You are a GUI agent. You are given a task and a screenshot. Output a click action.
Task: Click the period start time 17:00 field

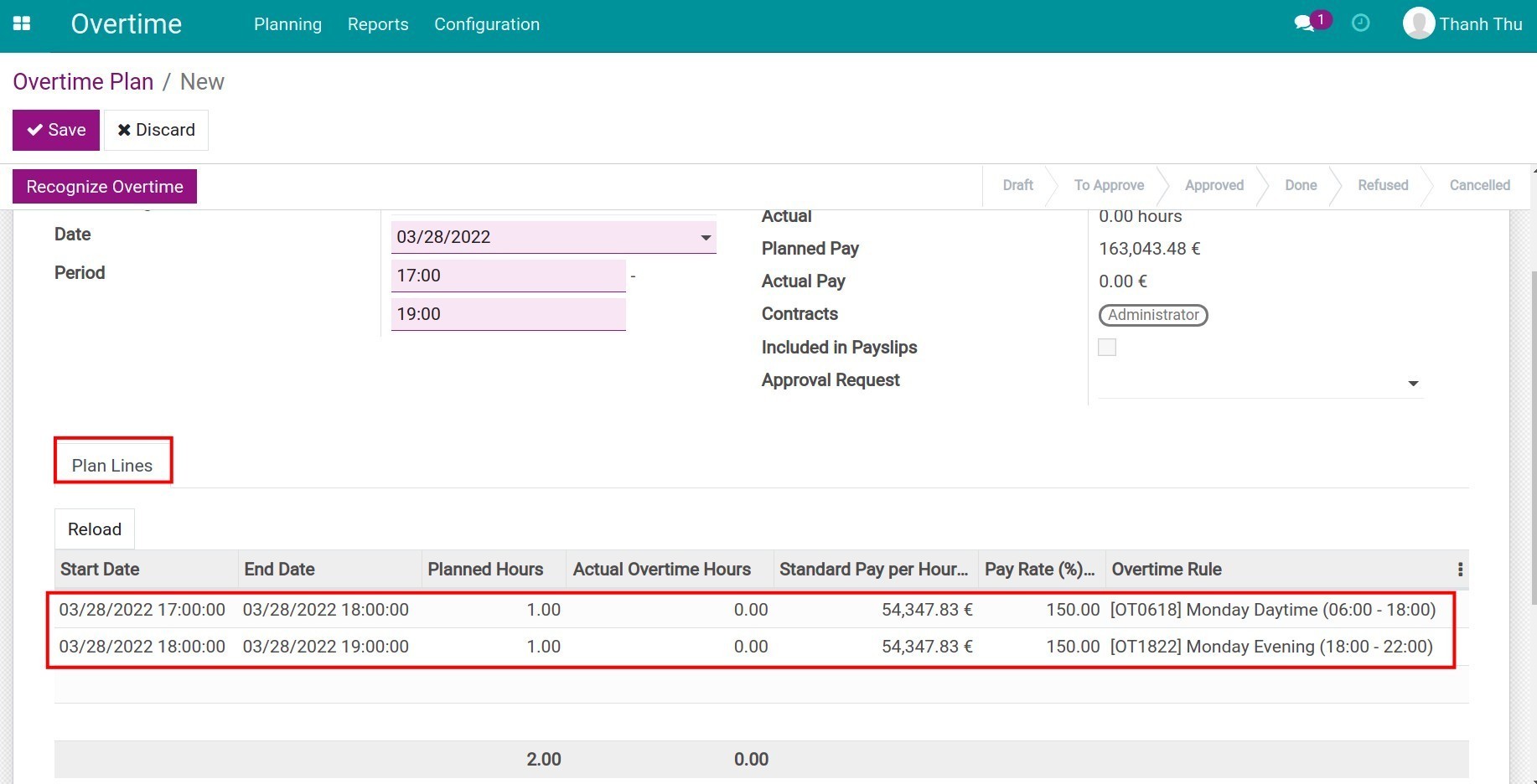[508, 276]
